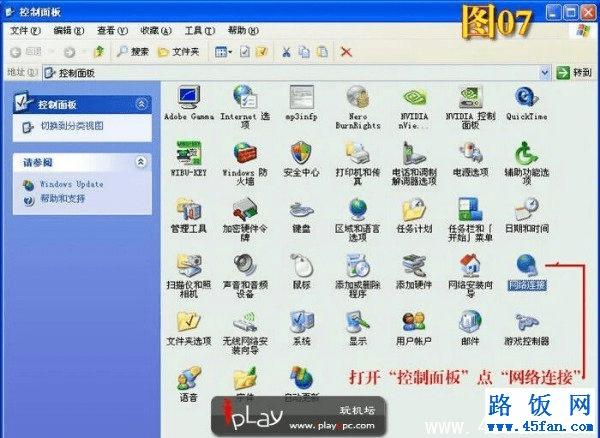
Task: Open 收藏 menu
Action: pos(156,31)
